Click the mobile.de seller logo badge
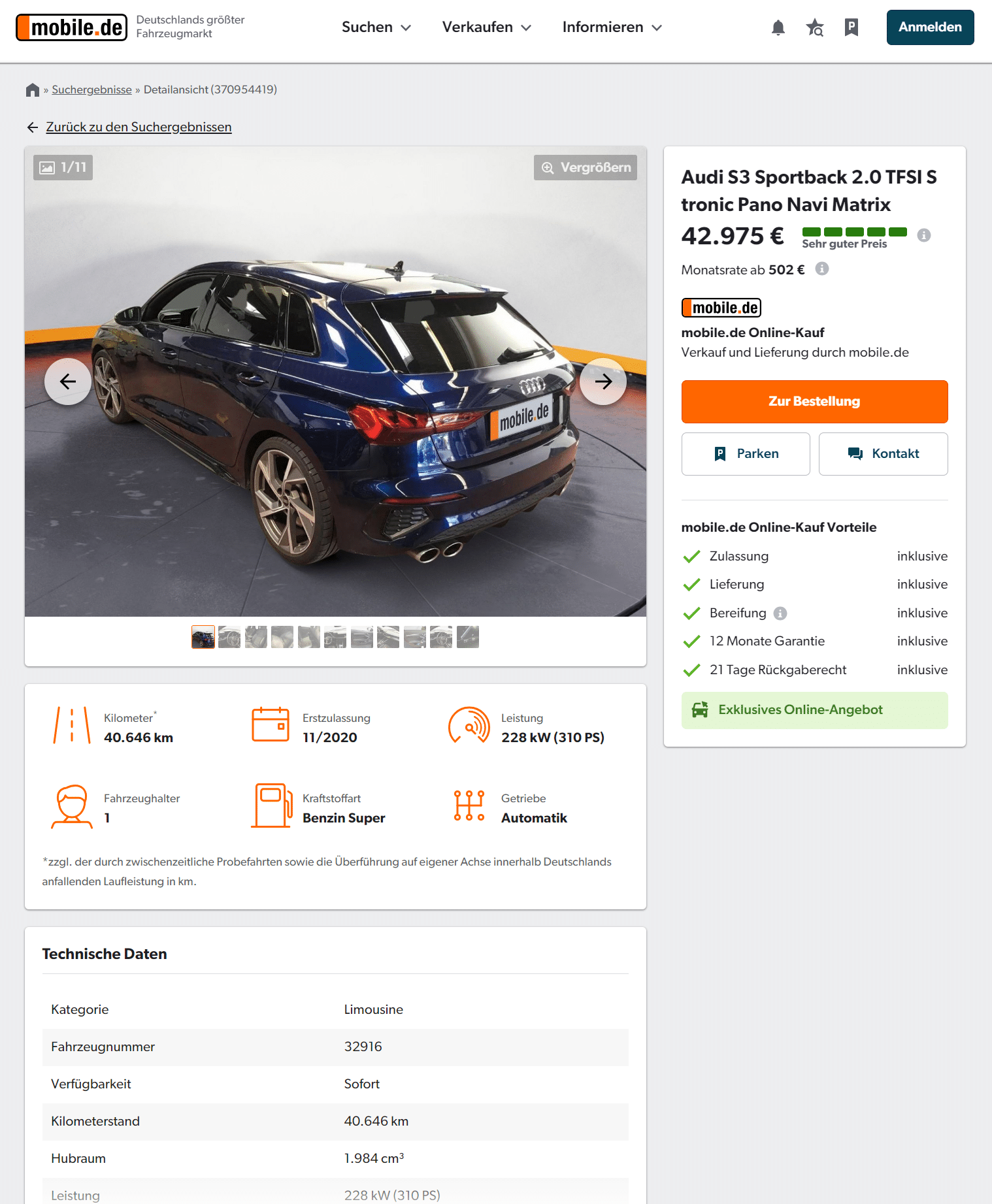This screenshot has height=1204, width=992. click(721, 308)
